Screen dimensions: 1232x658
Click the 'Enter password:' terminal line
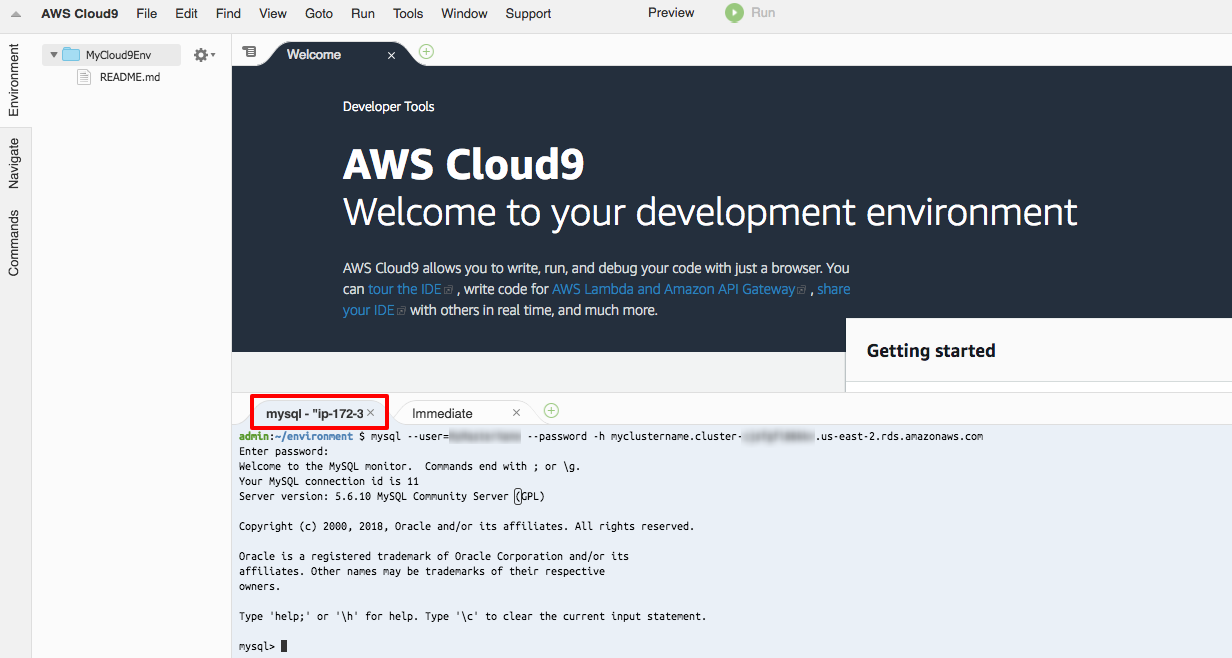(284, 451)
